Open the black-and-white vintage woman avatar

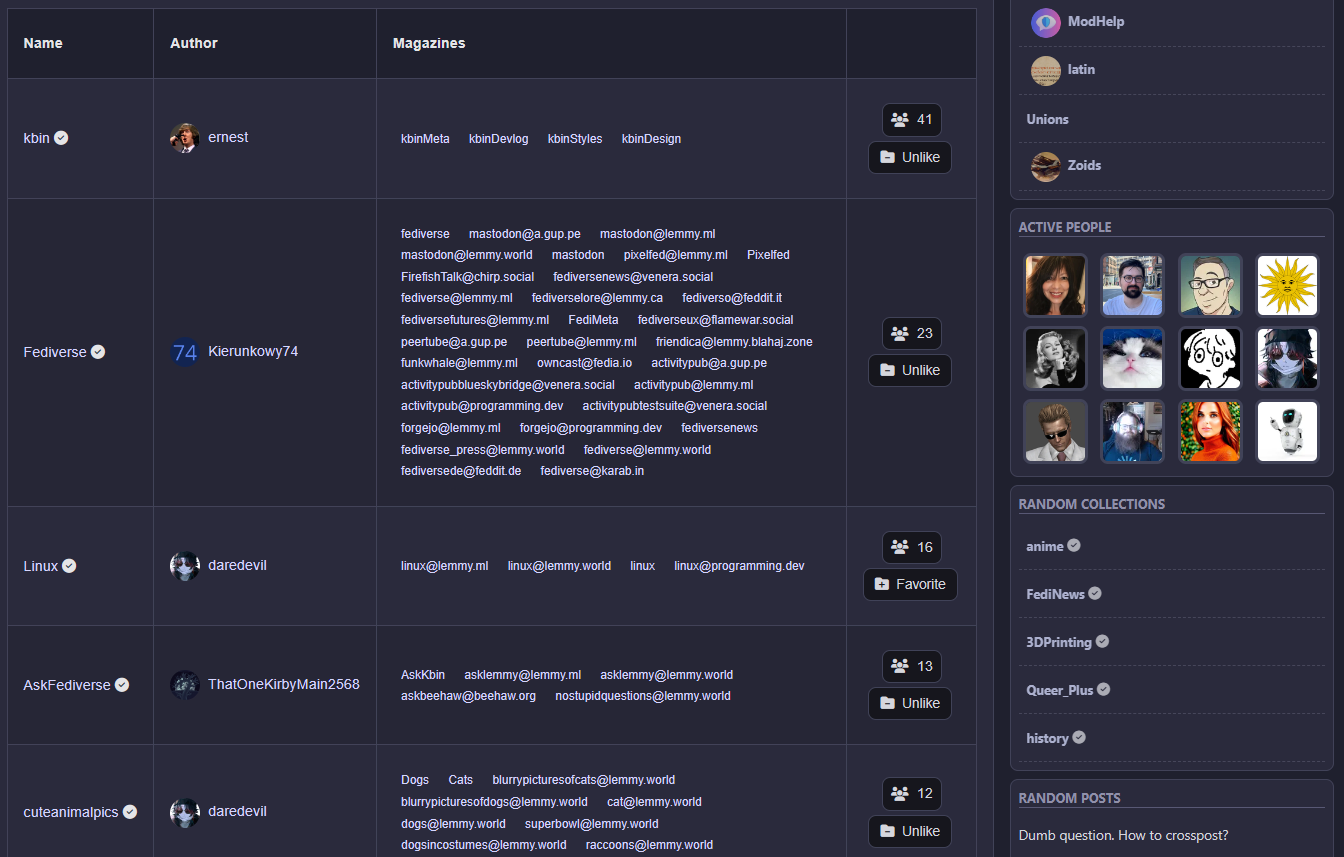click(x=1056, y=358)
